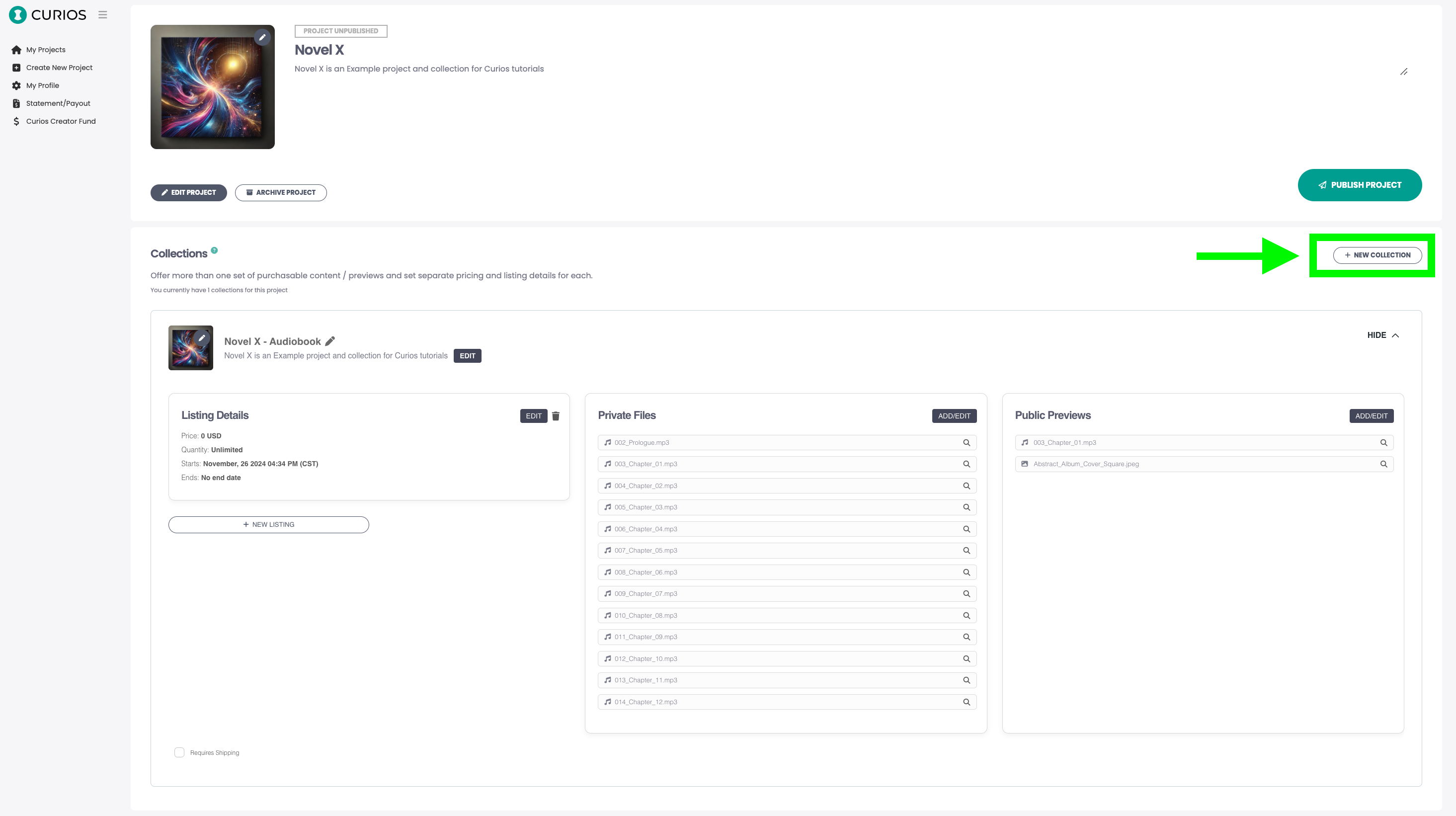Go to My Profile settings
Image resolution: width=1456 pixels, height=816 pixels.
coord(42,85)
